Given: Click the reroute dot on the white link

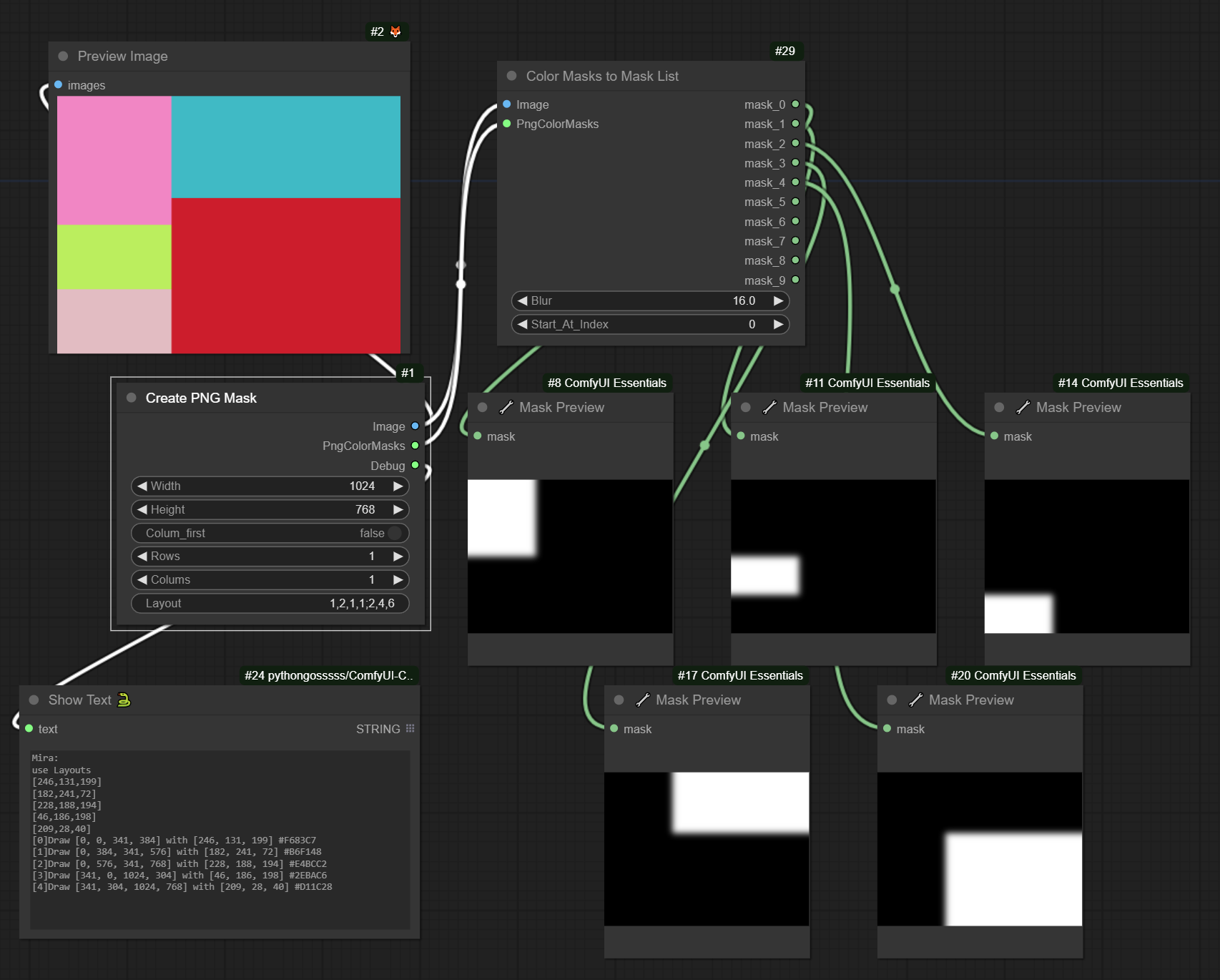Looking at the screenshot, I should point(461,284).
